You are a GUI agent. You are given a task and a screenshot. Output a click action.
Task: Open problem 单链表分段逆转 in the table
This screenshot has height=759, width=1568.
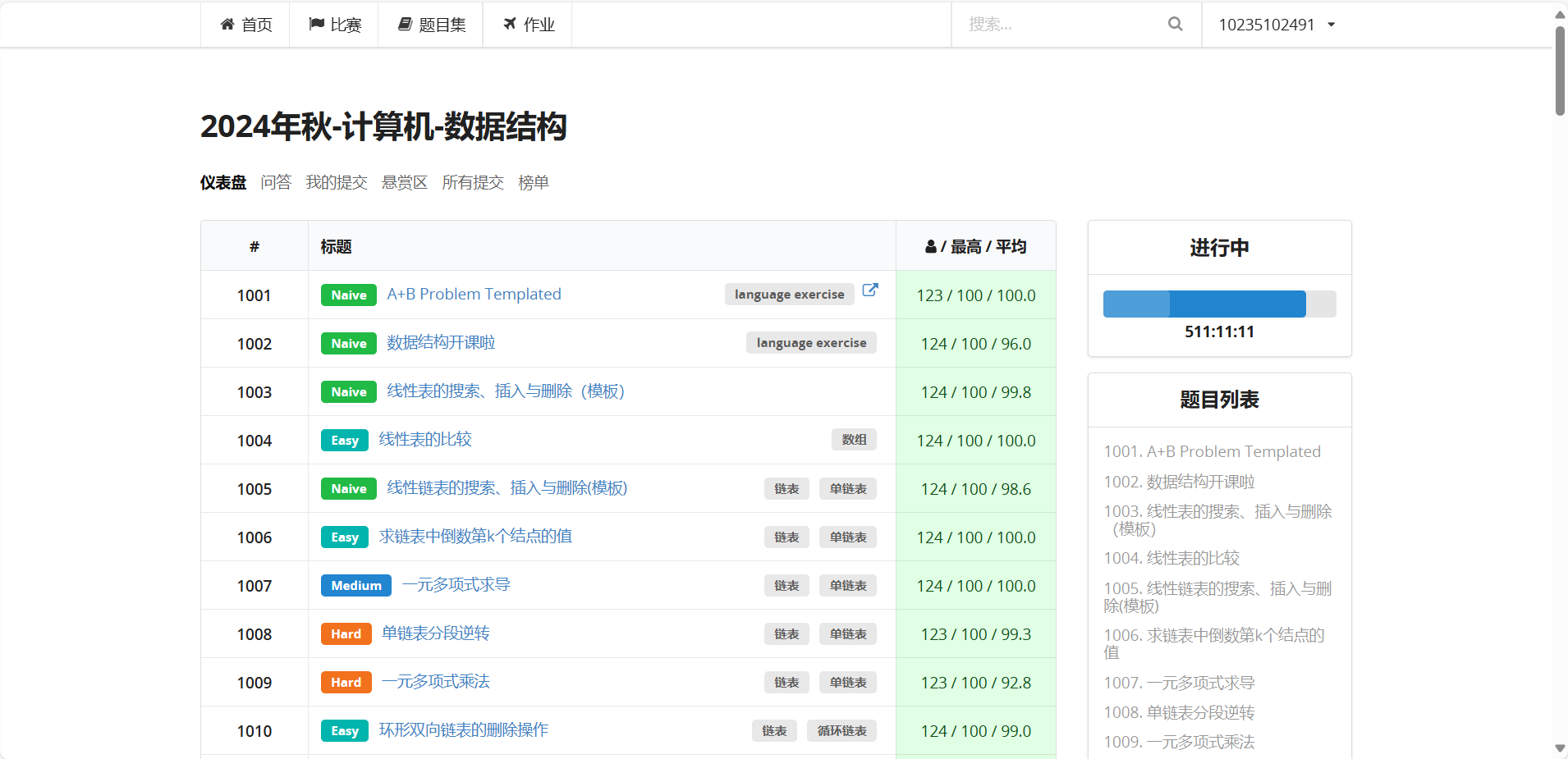pos(435,633)
